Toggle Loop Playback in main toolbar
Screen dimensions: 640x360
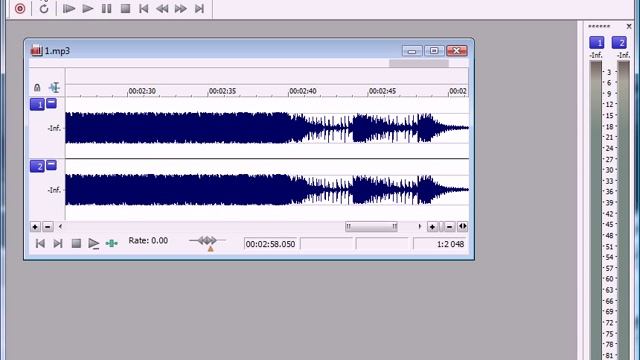[x=44, y=8]
